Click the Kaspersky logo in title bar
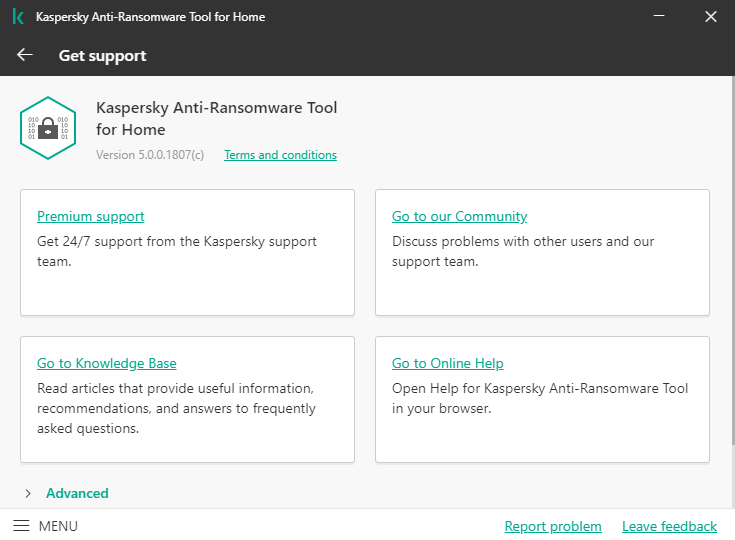The image size is (735, 540). [18, 17]
